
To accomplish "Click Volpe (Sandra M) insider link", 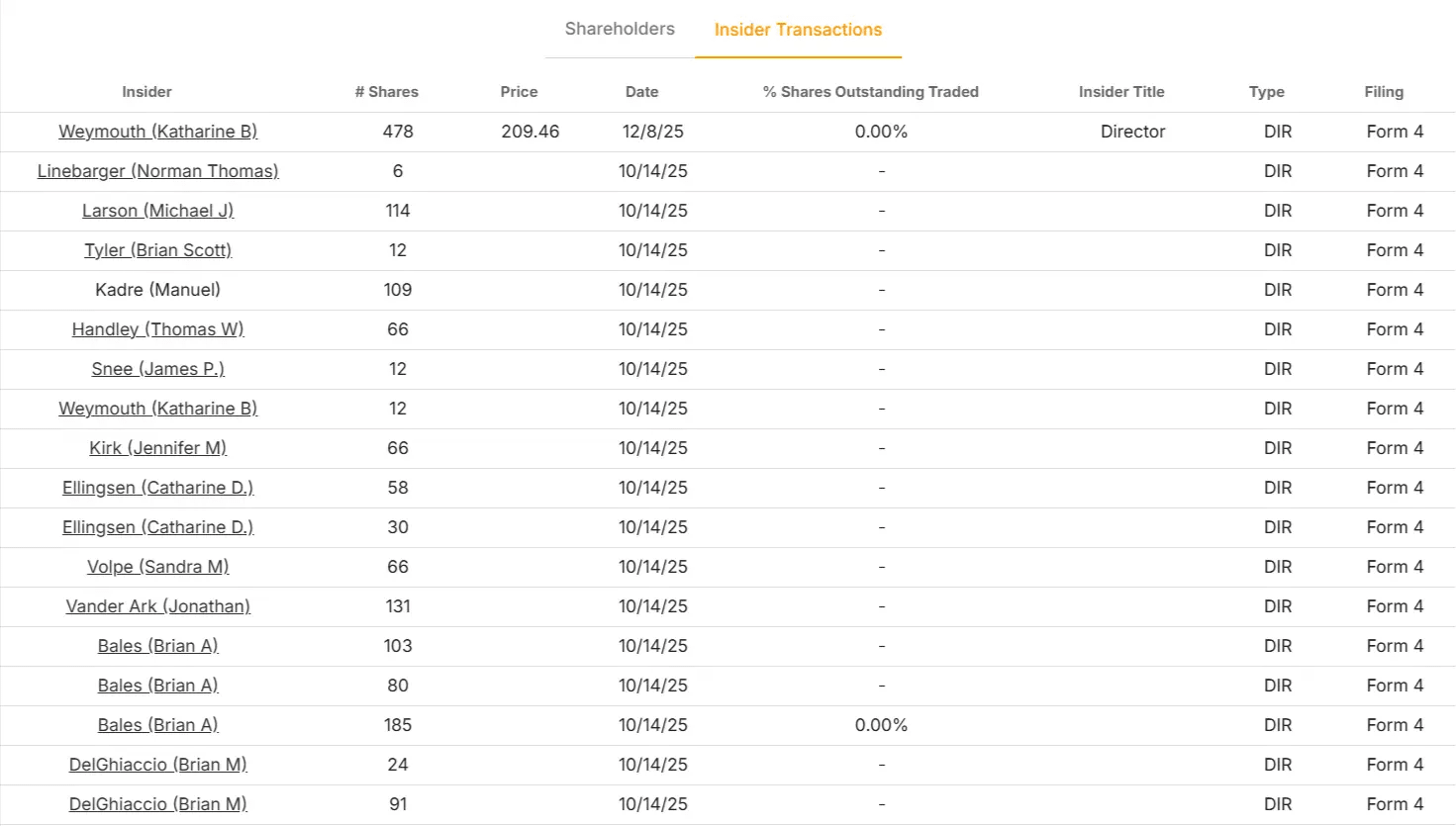I will pos(157,567).
